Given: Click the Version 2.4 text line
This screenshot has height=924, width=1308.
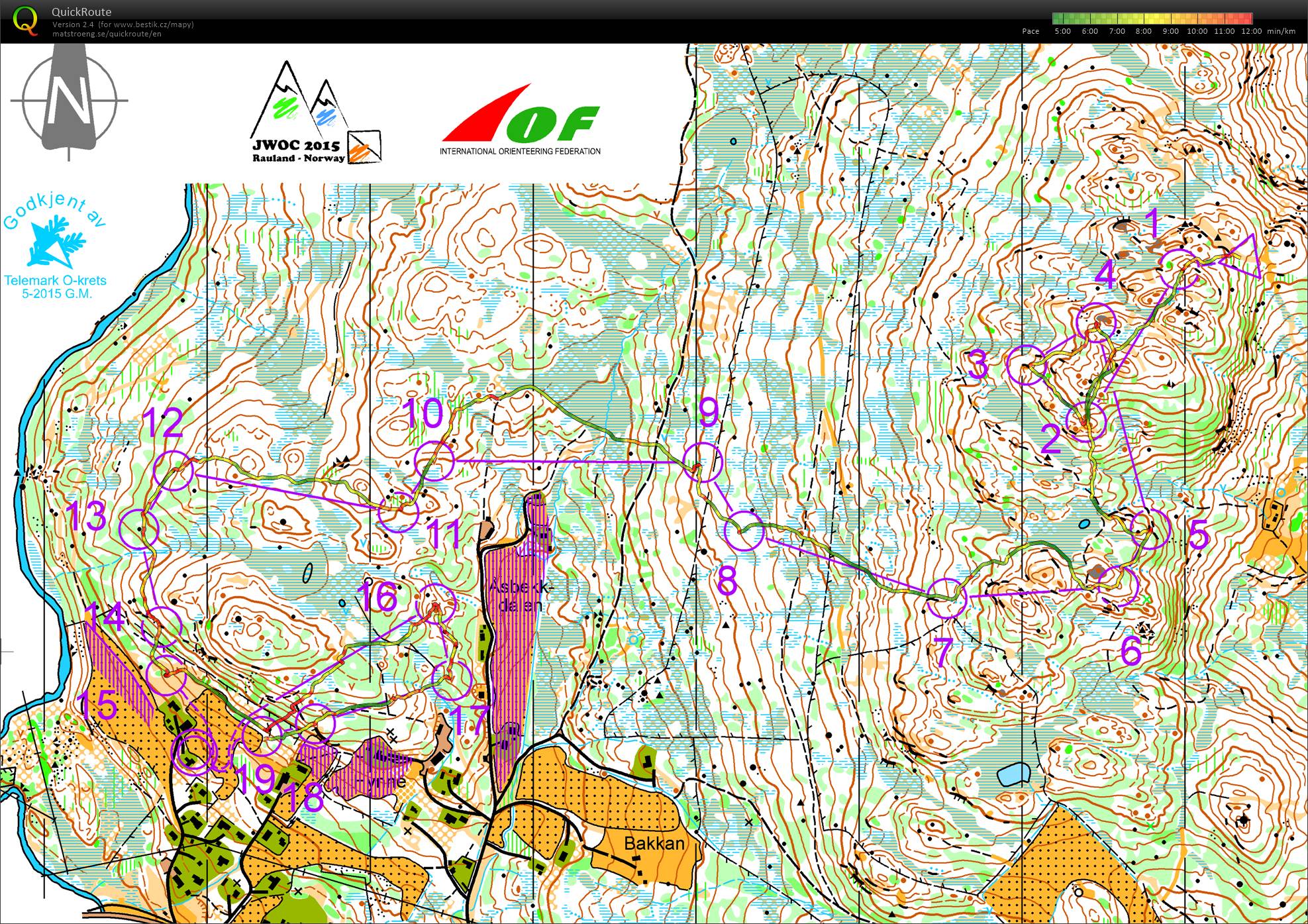Looking at the screenshot, I should (123, 25).
